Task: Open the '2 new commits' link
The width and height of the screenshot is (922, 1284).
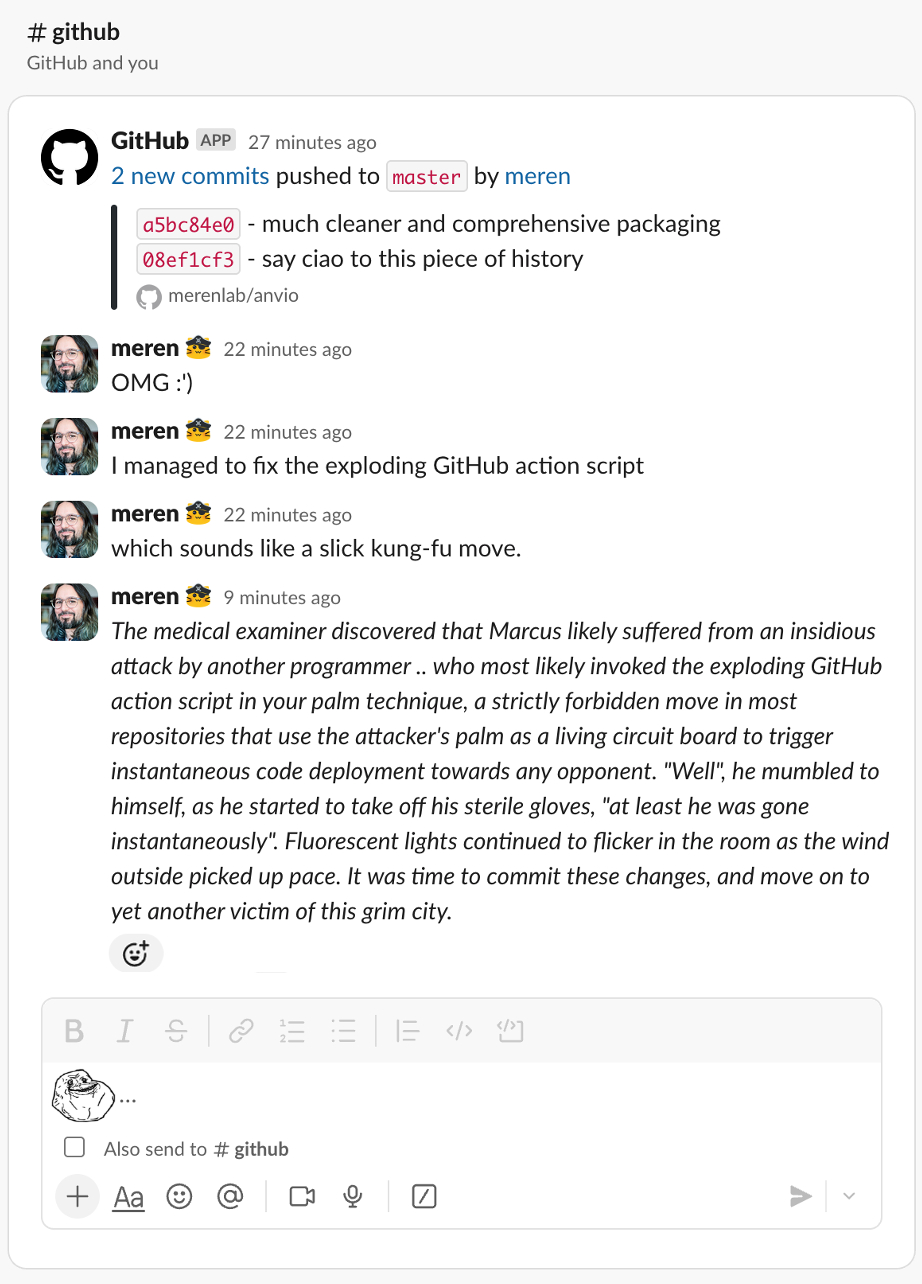Action: 190,176
